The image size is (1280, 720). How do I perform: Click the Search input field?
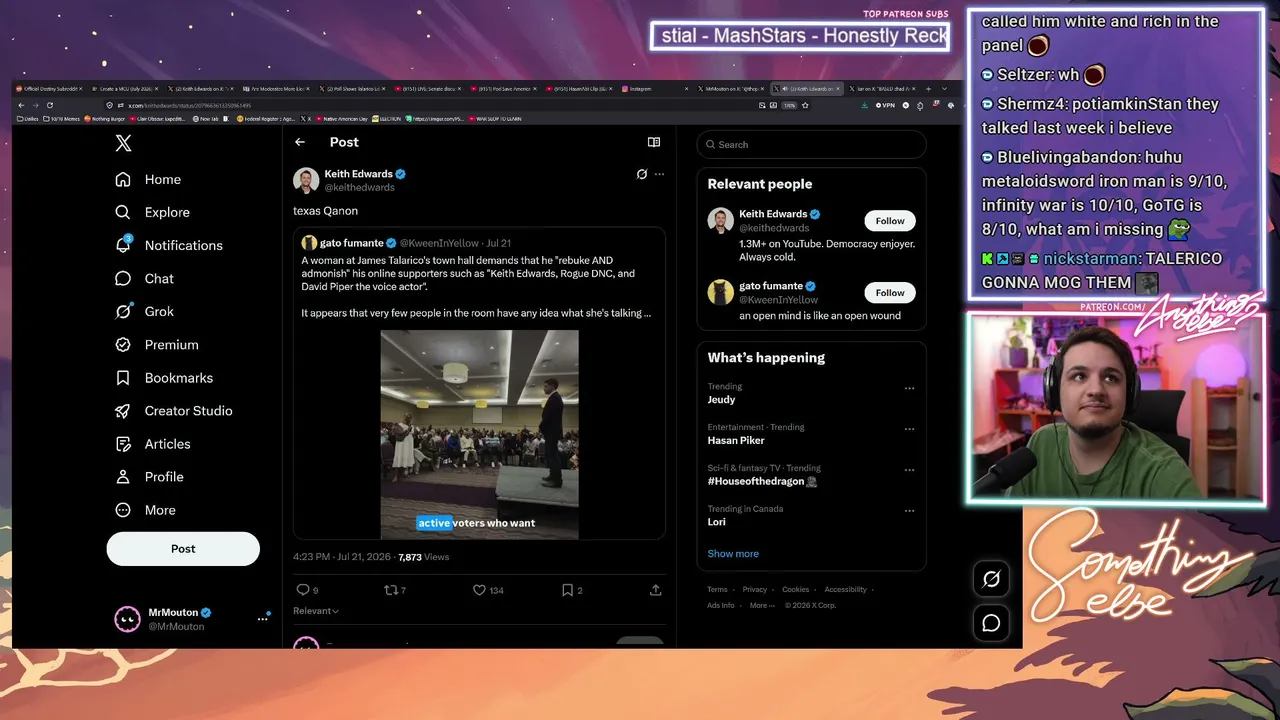(x=811, y=145)
